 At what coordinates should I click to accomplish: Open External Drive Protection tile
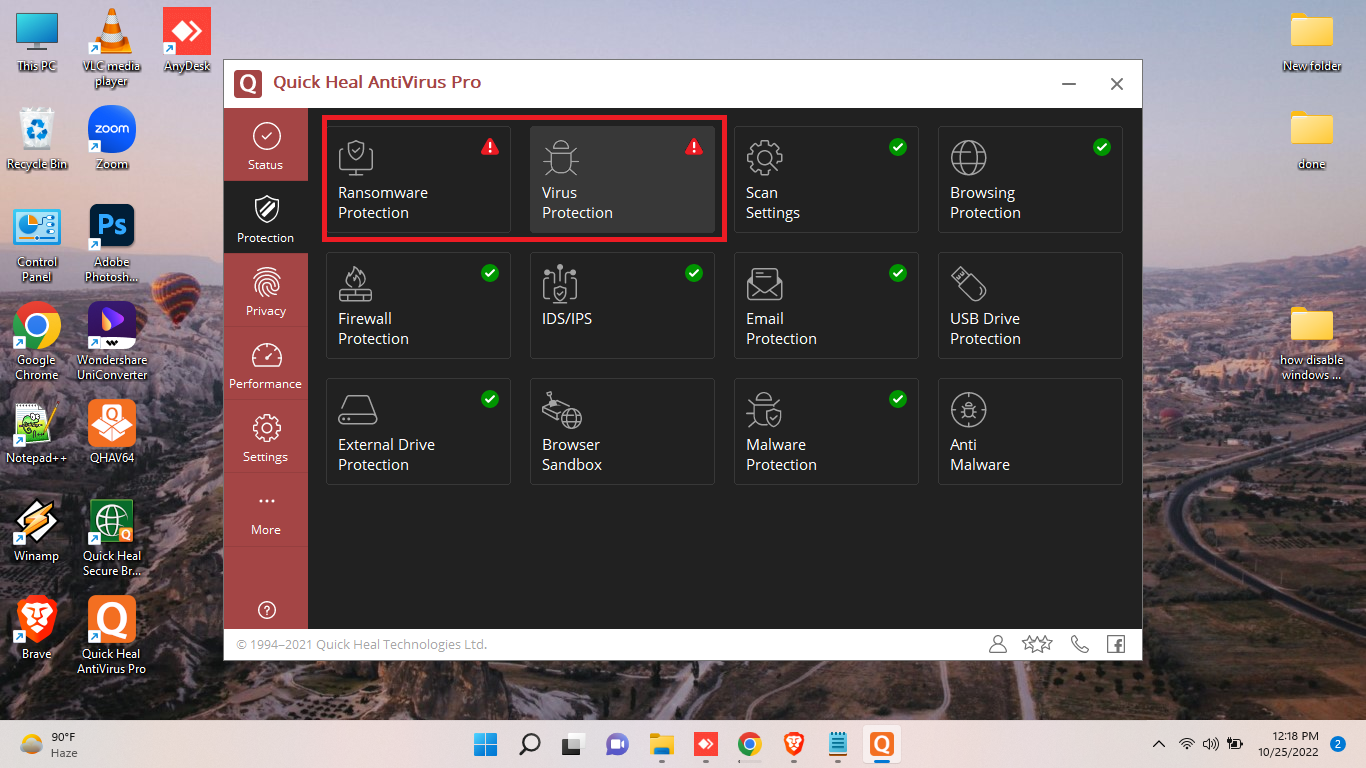(x=418, y=432)
